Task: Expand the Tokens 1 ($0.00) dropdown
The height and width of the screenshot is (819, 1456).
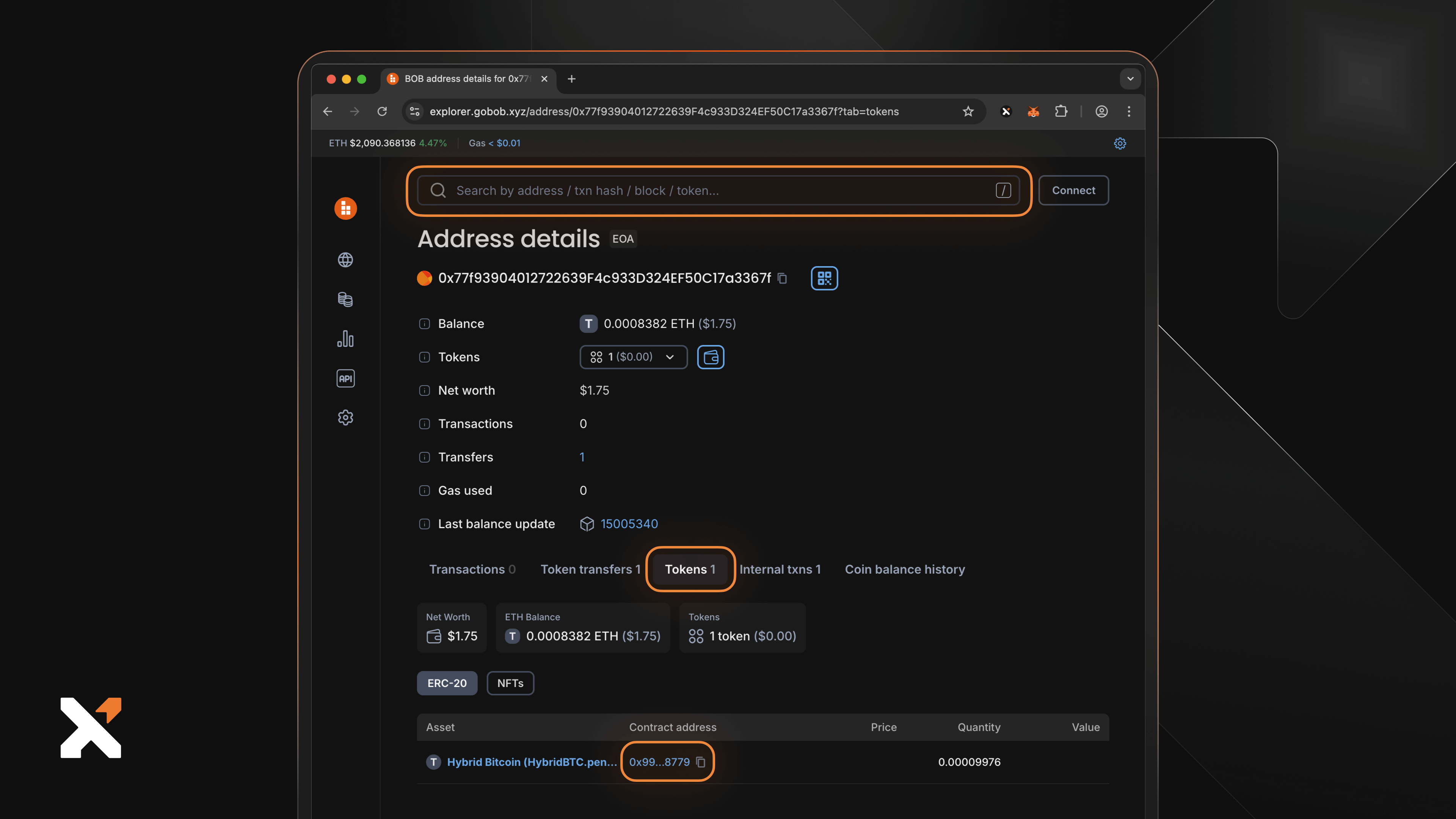Action: tap(633, 357)
